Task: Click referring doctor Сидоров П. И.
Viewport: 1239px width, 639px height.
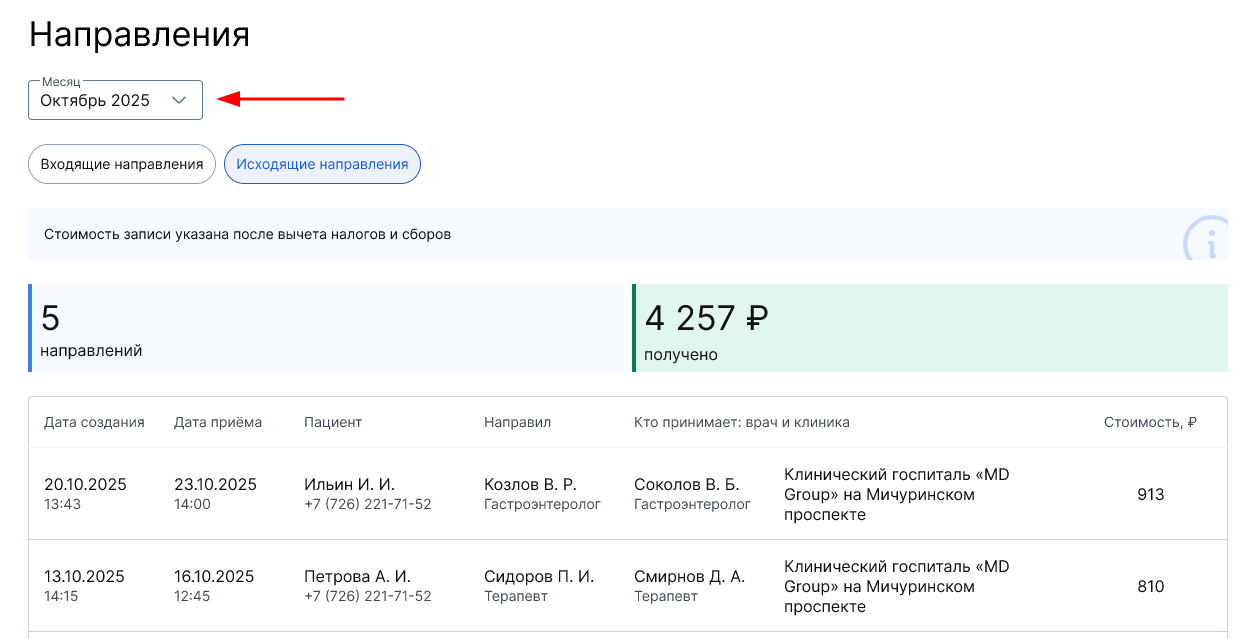Action: pos(539,577)
